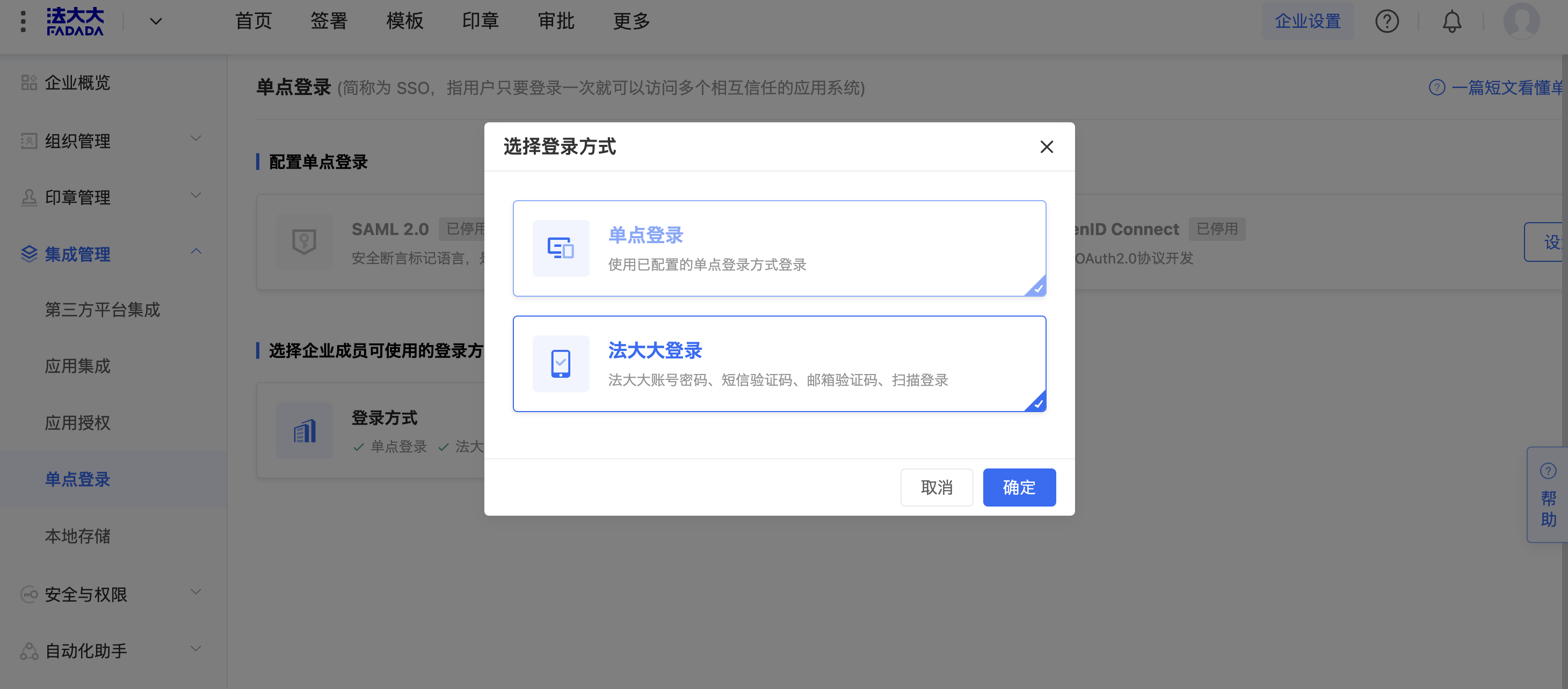
Task: Click the 法大大登录 phone icon in dialog
Action: coord(561,364)
